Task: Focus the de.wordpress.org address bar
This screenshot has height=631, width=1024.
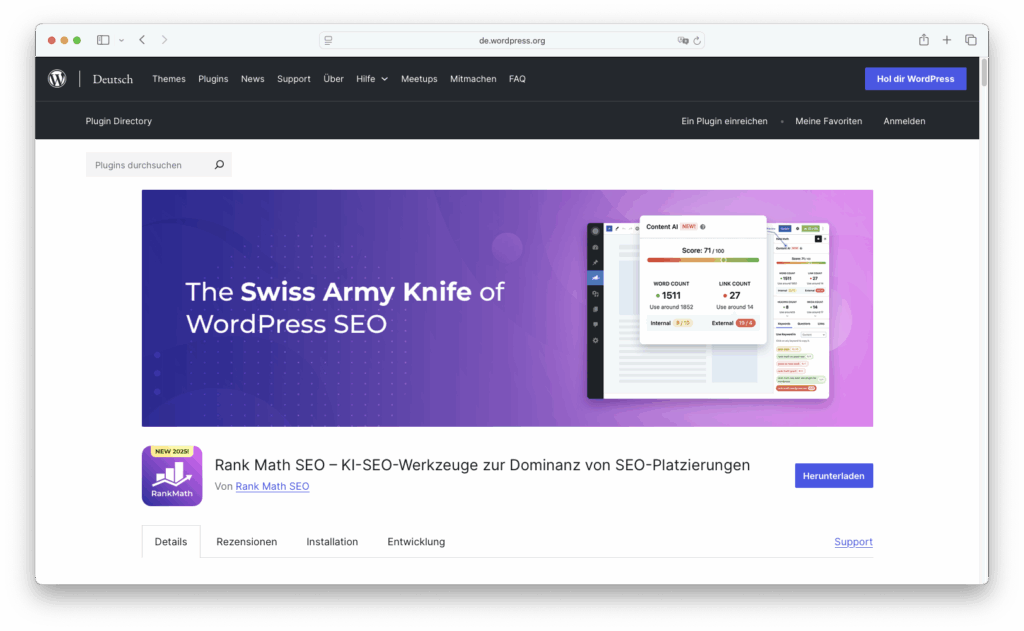Action: (x=511, y=40)
